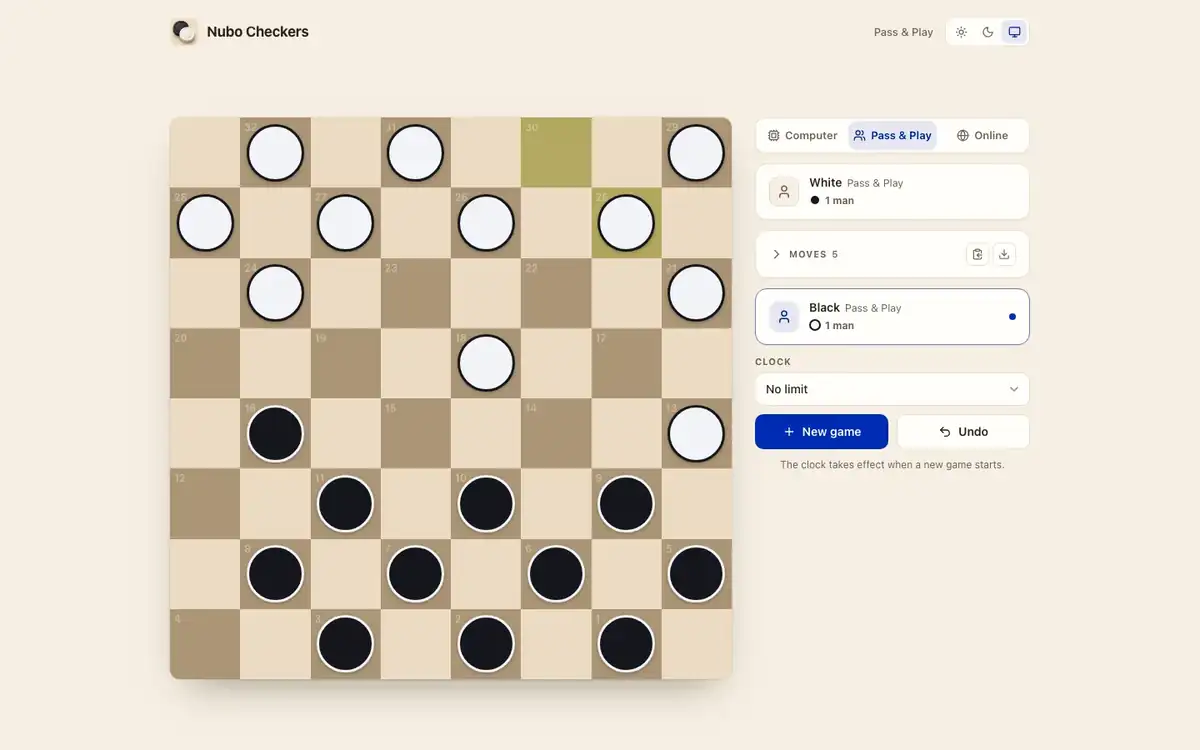Click empty square 19
Image resolution: width=1200 pixels, height=750 pixels.
345,363
